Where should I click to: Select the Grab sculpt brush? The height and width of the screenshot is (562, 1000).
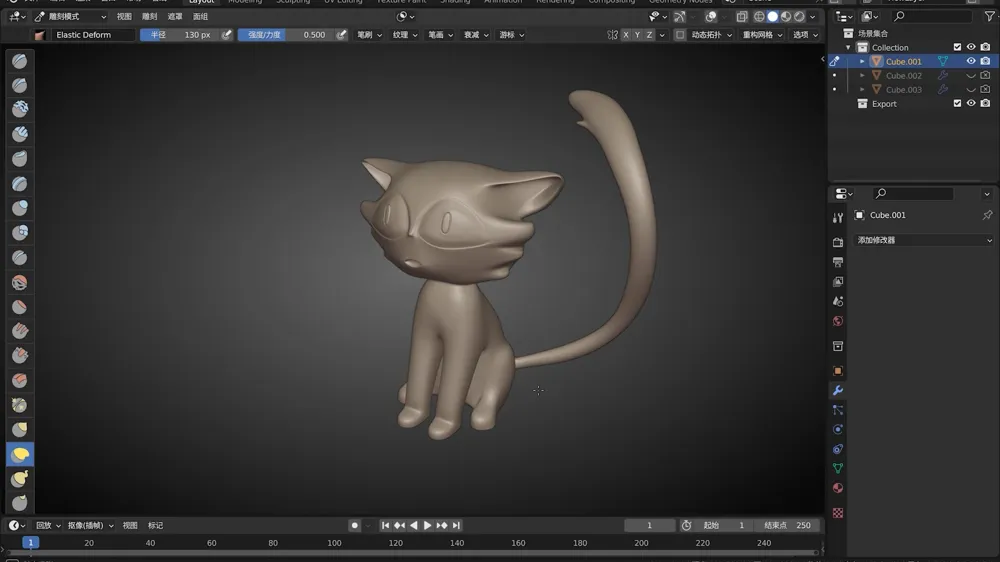point(20,429)
